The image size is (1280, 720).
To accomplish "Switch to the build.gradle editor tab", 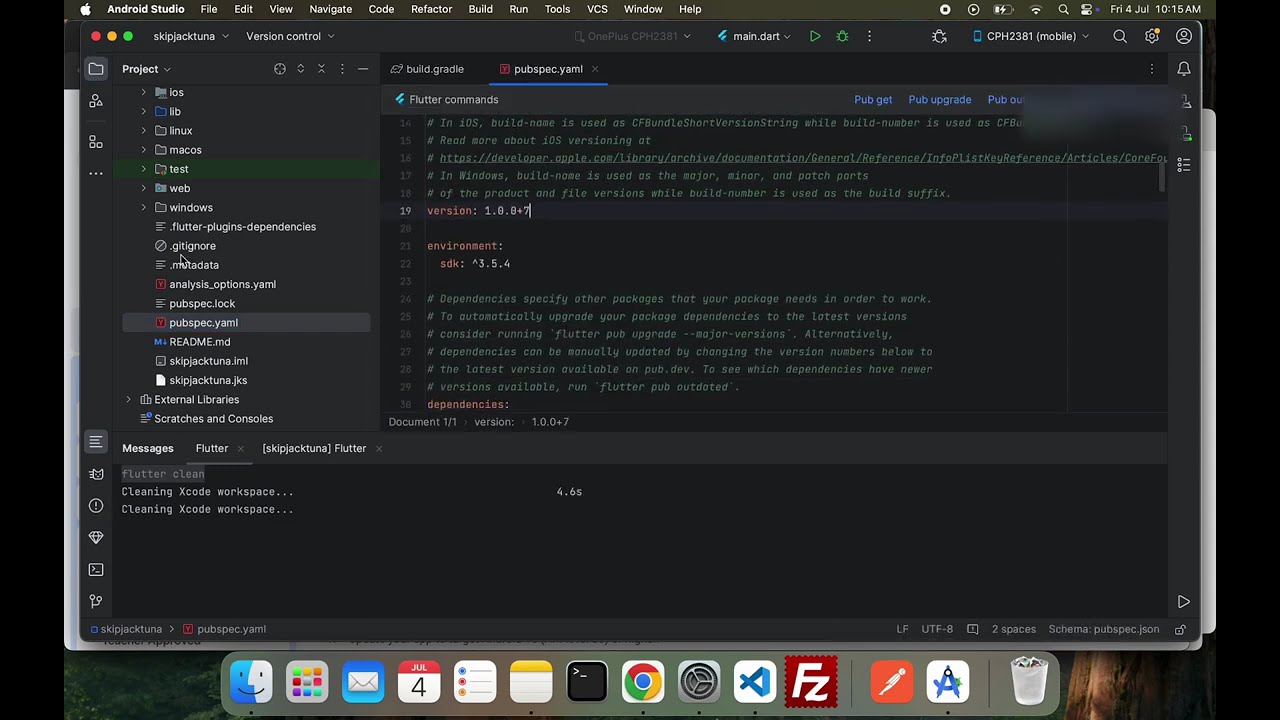I will [434, 69].
